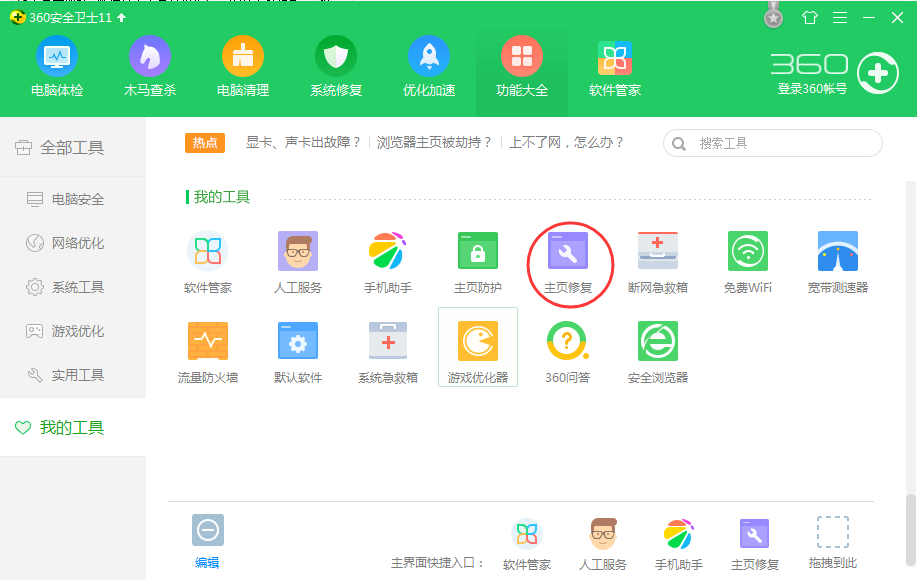The height and width of the screenshot is (580, 917).
Task: Open the 流量防火墙 traffic firewall
Action: coord(207,347)
